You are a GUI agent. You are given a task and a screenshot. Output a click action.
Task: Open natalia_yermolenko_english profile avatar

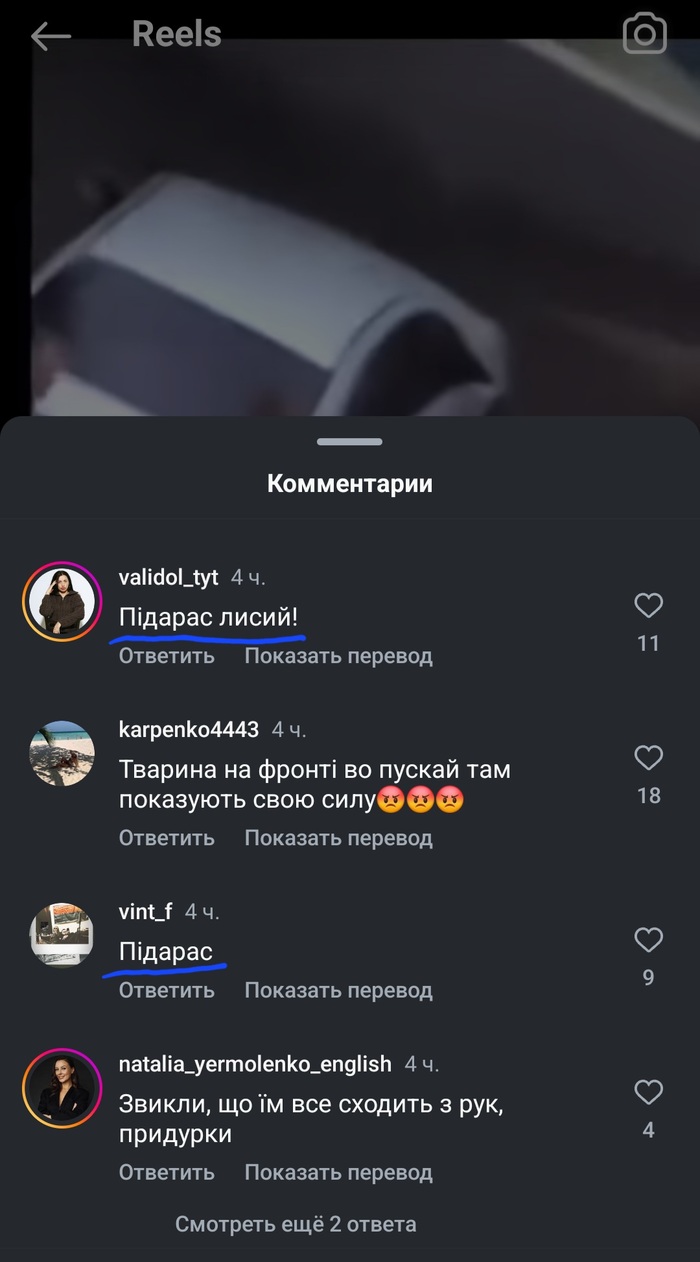[62, 1088]
